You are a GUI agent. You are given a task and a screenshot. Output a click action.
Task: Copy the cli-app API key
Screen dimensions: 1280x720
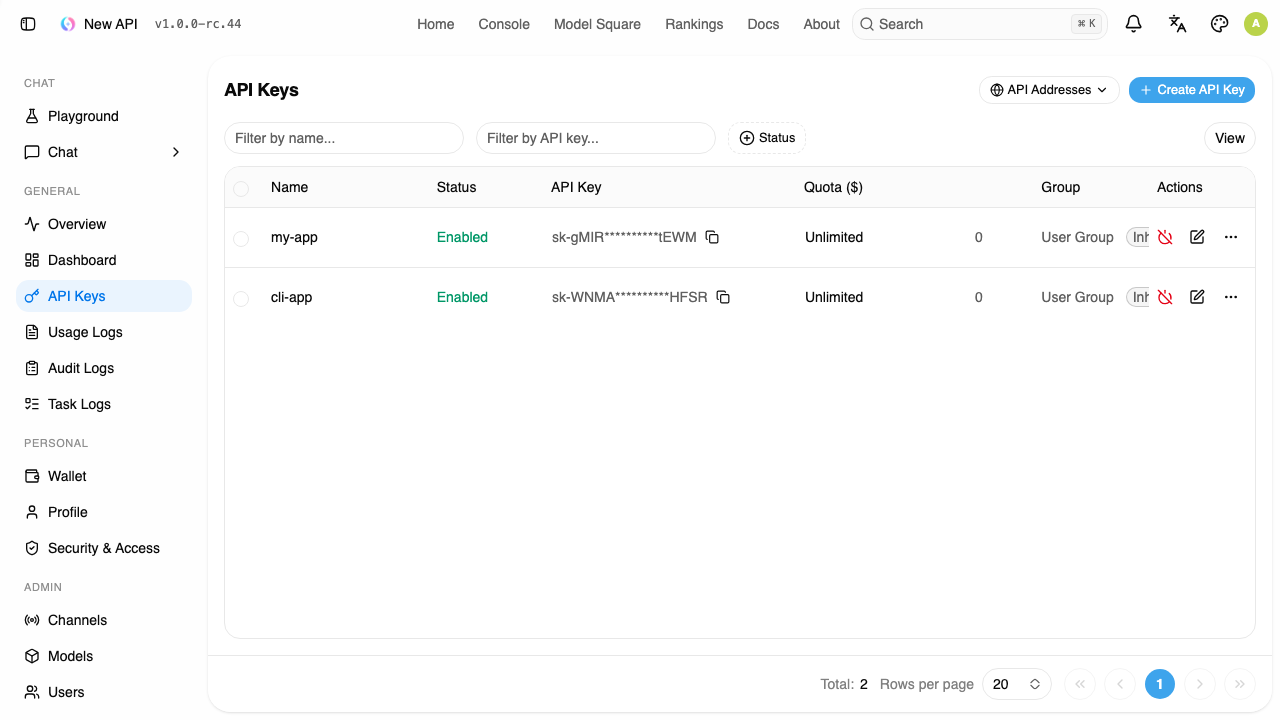point(723,297)
